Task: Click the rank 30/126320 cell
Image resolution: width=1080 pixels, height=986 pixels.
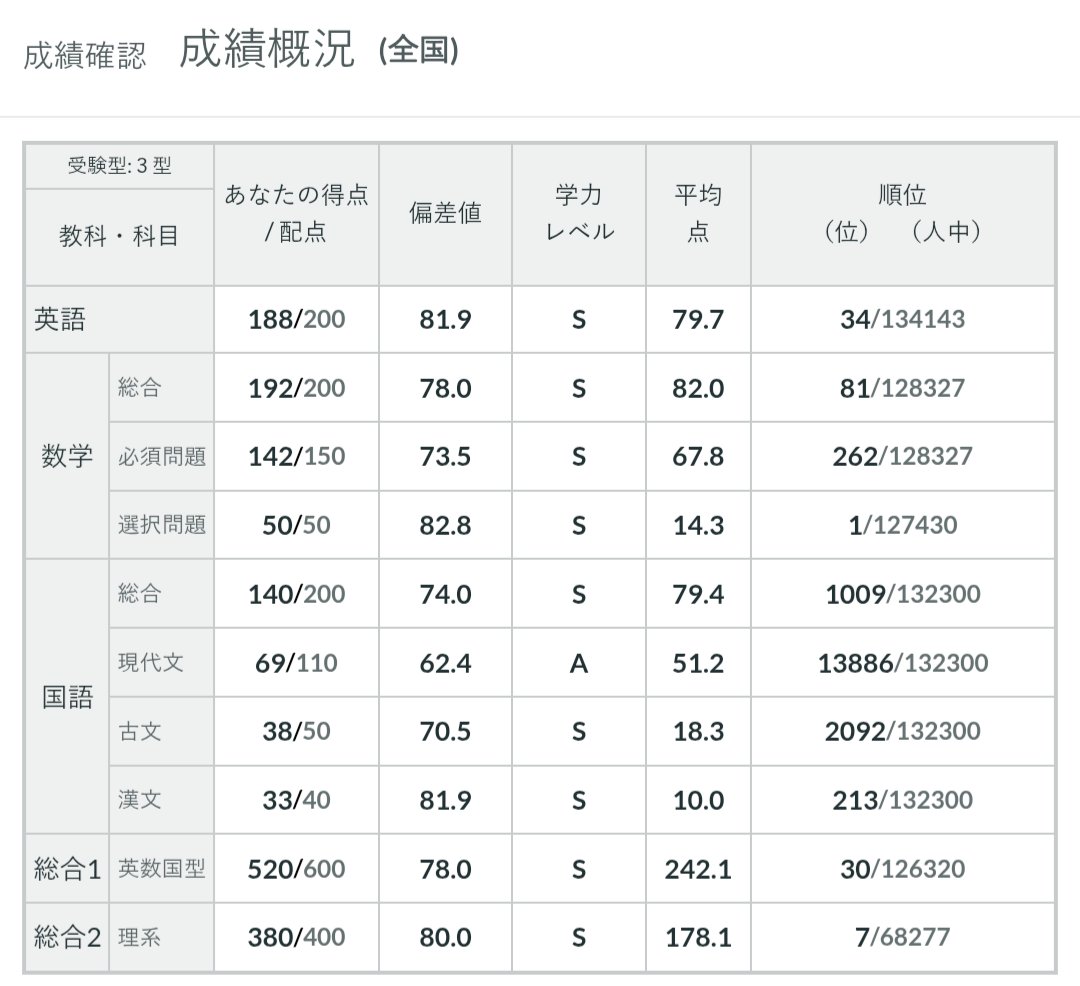Action: click(902, 869)
